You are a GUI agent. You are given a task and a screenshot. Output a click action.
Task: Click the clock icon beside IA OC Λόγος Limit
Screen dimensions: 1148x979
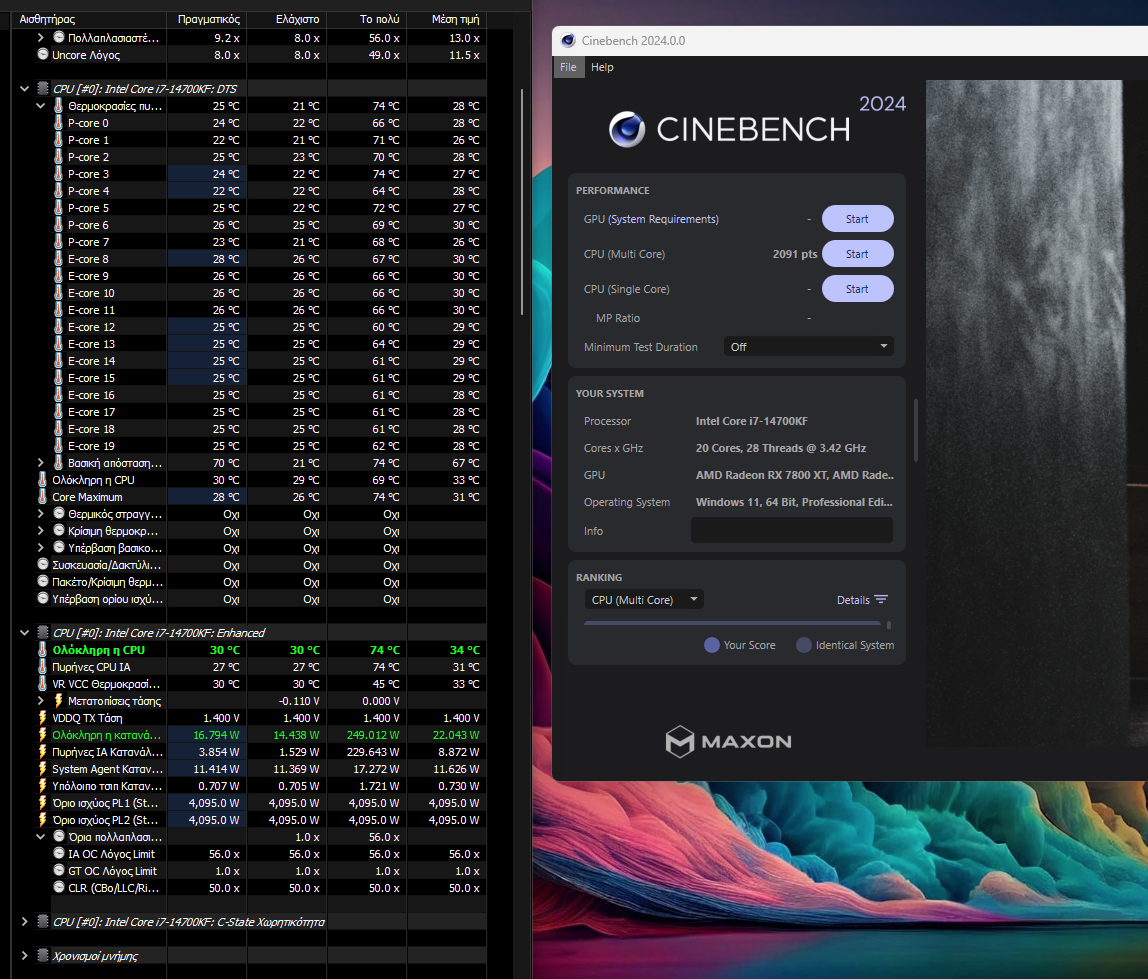(59, 854)
